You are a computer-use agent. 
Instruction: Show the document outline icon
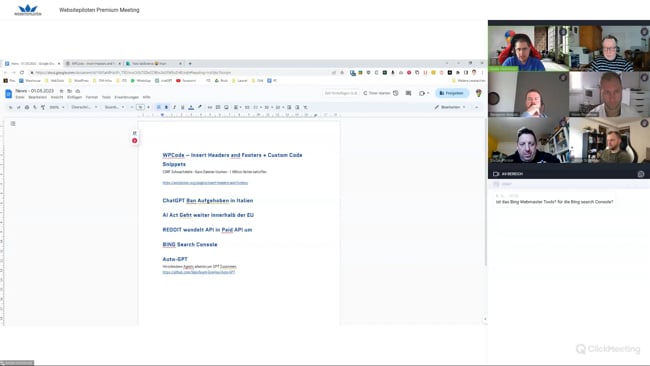[x=13, y=124]
